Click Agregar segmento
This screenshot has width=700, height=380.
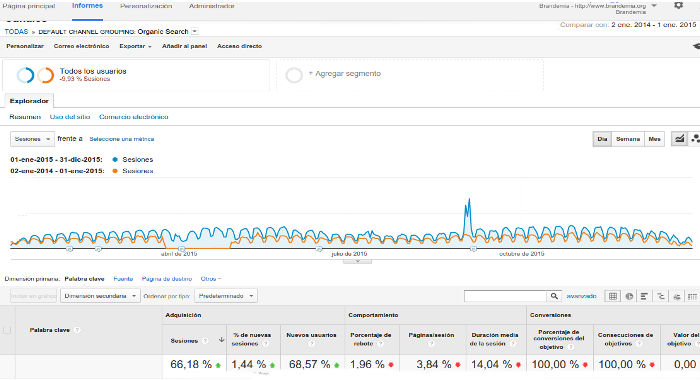[x=345, y=74]
